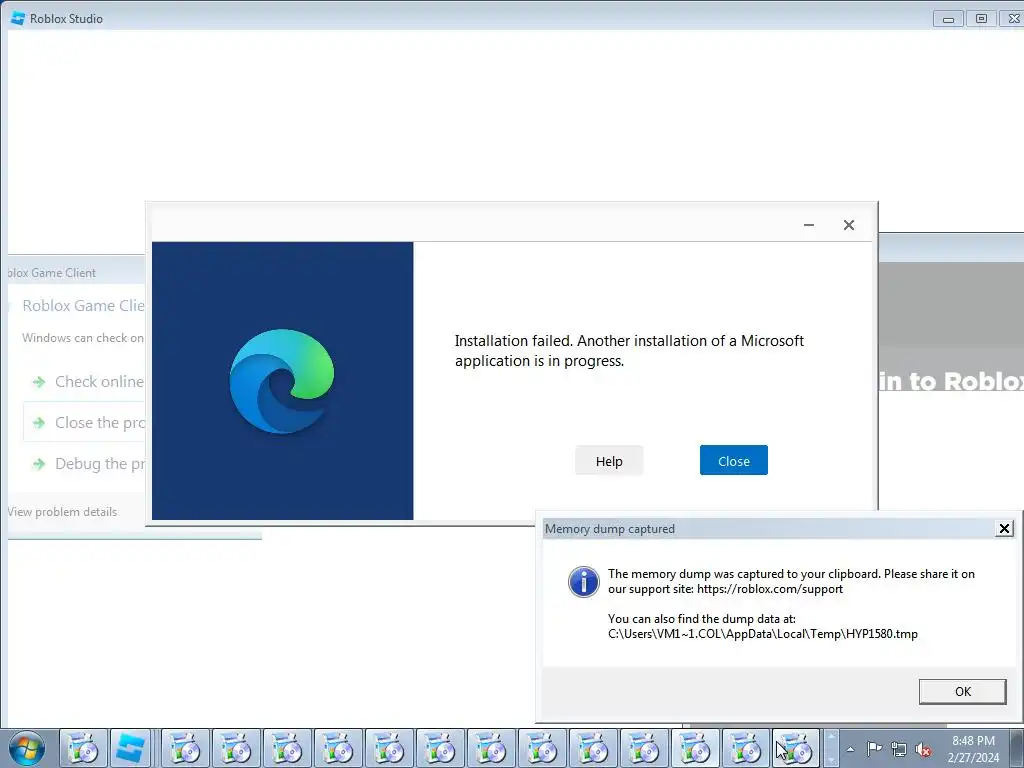Expand View problem details in crash dialog
The height and width of the screenshot is (768, 1024).
point(62,512)
